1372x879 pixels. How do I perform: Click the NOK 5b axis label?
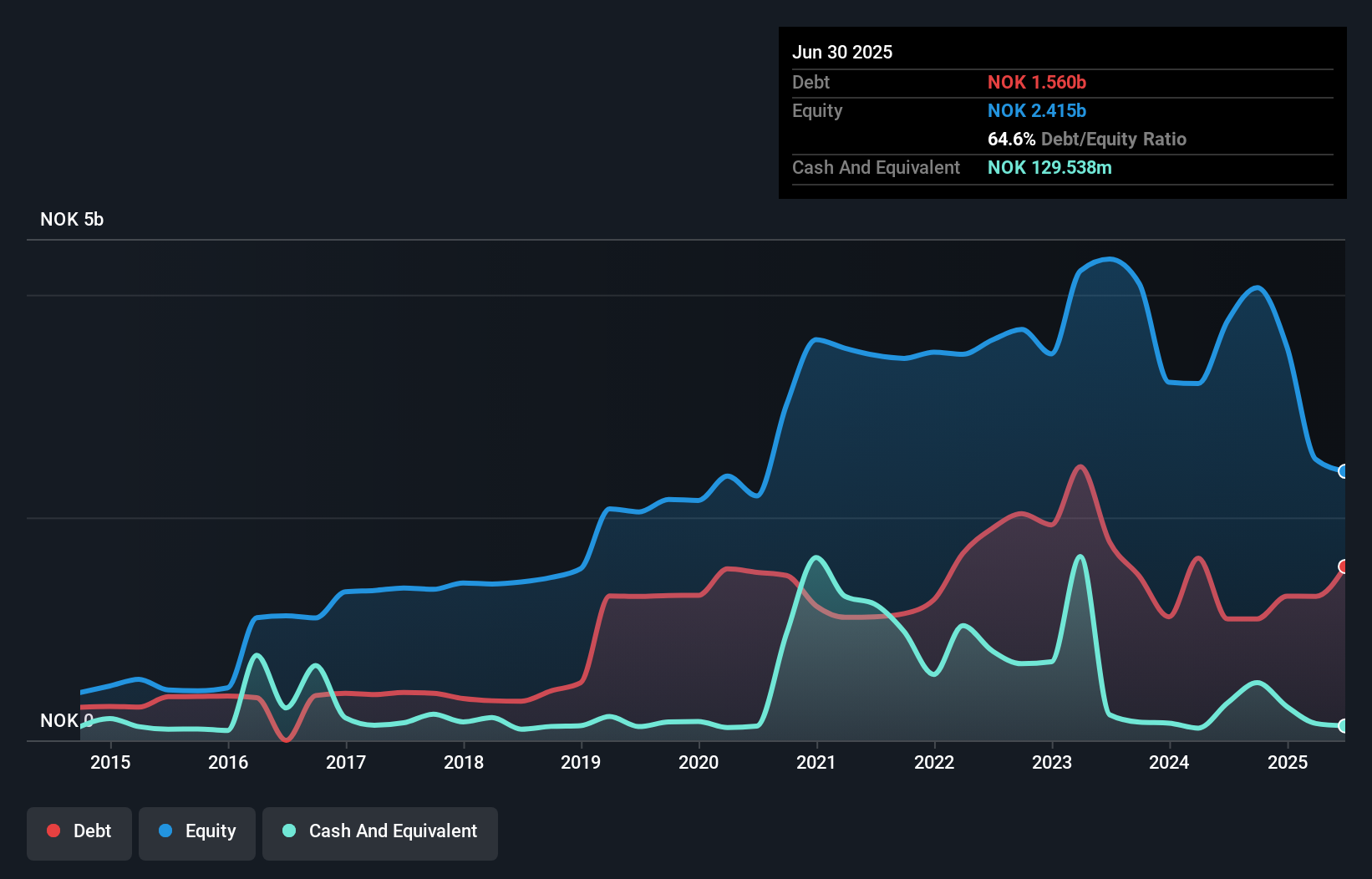[x=72, y=219]
